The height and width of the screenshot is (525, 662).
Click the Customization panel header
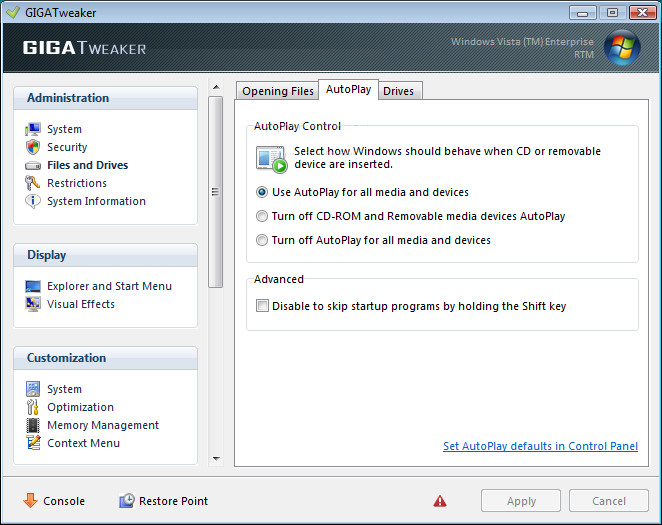(106, 358)
